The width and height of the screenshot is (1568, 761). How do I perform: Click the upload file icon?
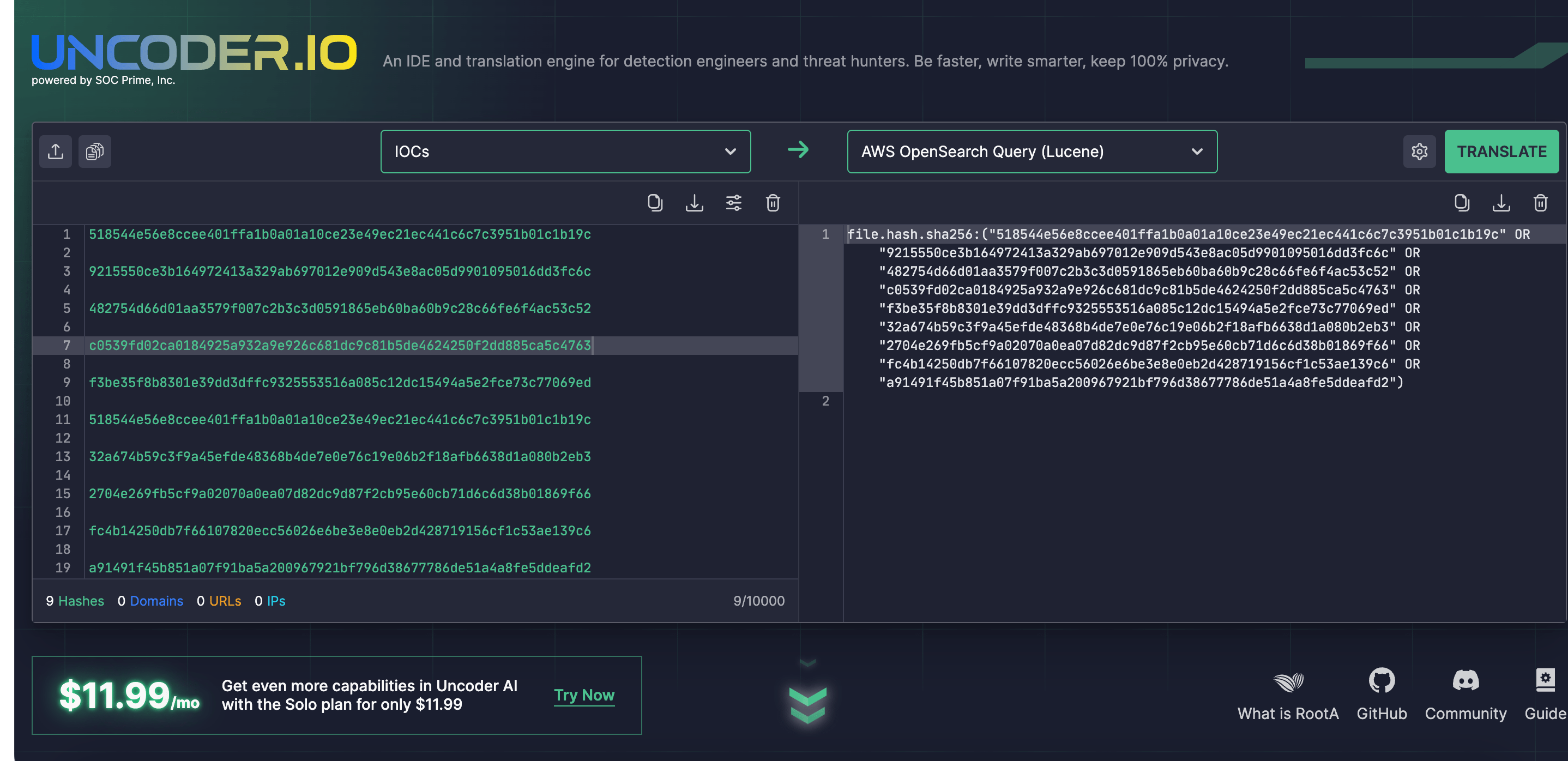56,151
